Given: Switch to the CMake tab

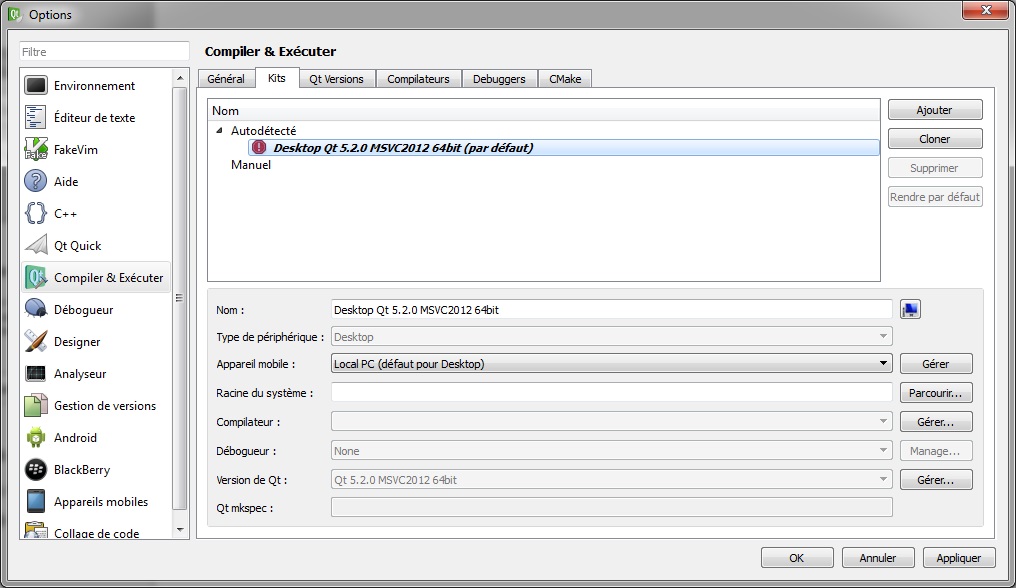Looking at the screenshot, I should pyautogui.click(x=565, y=78).
